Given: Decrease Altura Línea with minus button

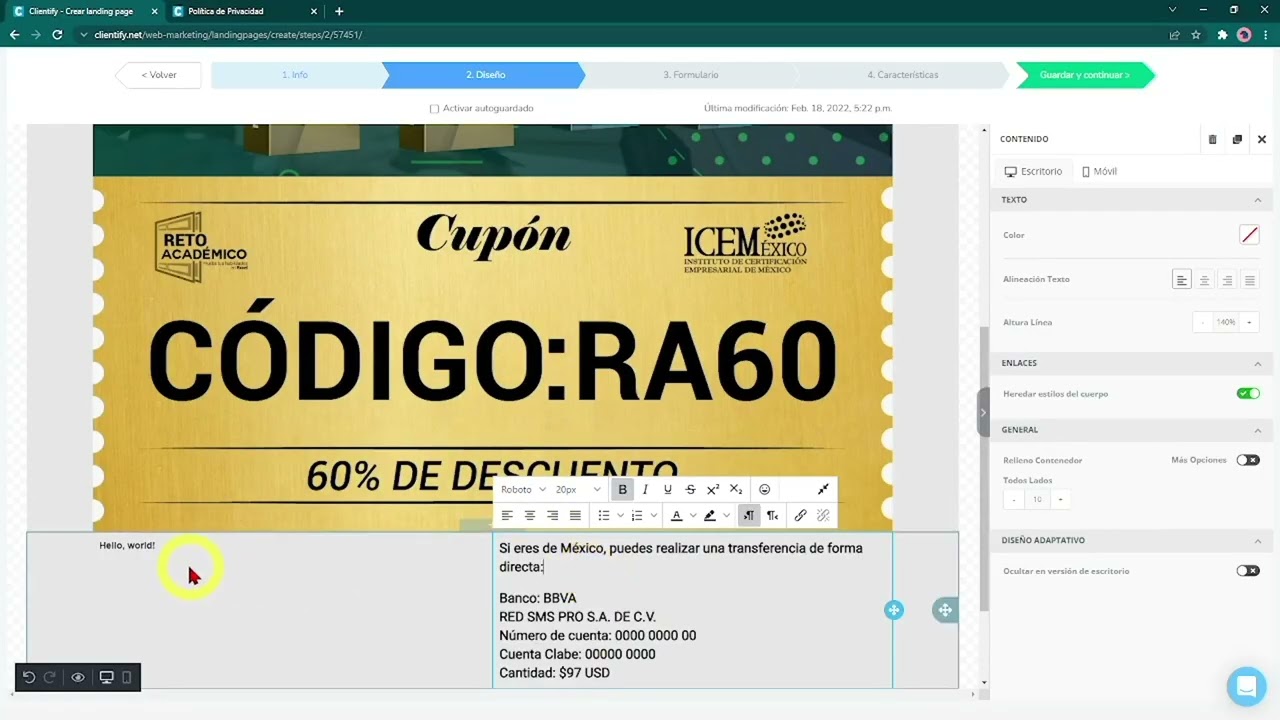Looking at the screenshot, I should (1202, 323).
